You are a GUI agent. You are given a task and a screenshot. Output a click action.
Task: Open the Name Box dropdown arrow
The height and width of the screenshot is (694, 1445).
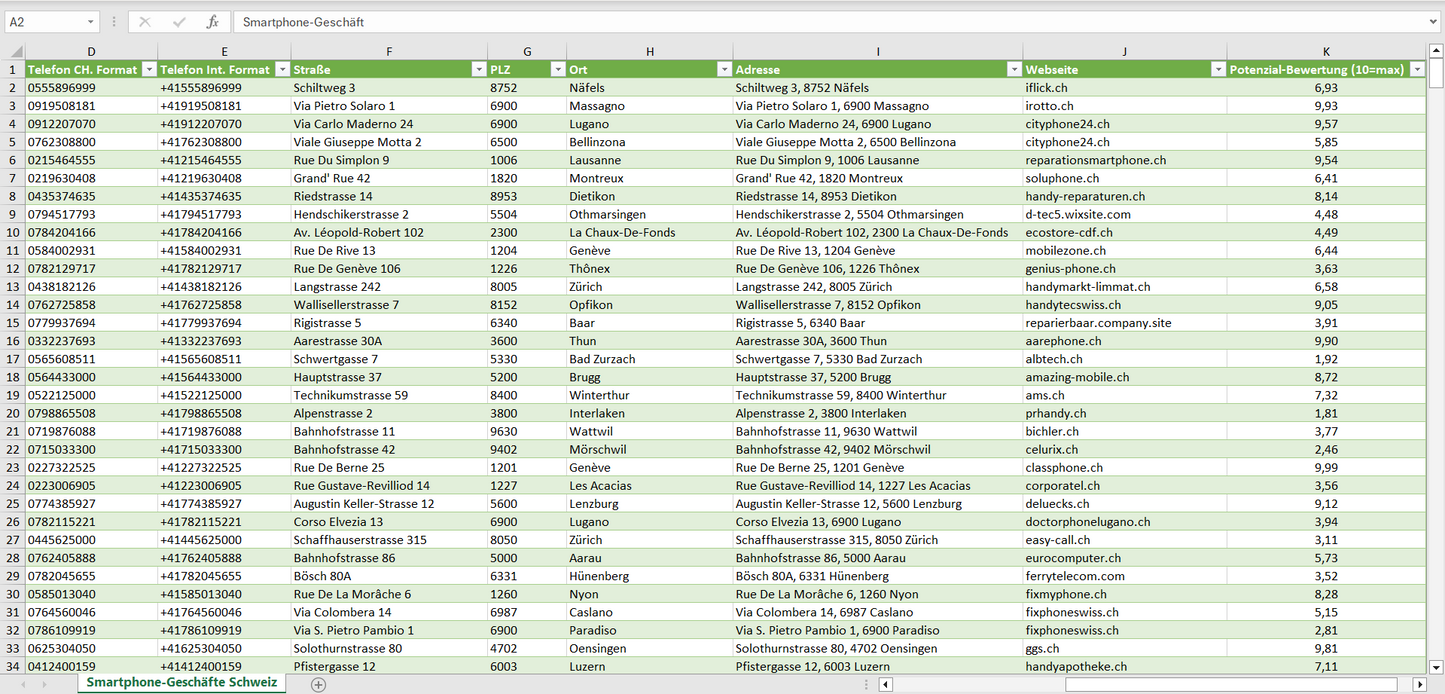coord(90,22)
